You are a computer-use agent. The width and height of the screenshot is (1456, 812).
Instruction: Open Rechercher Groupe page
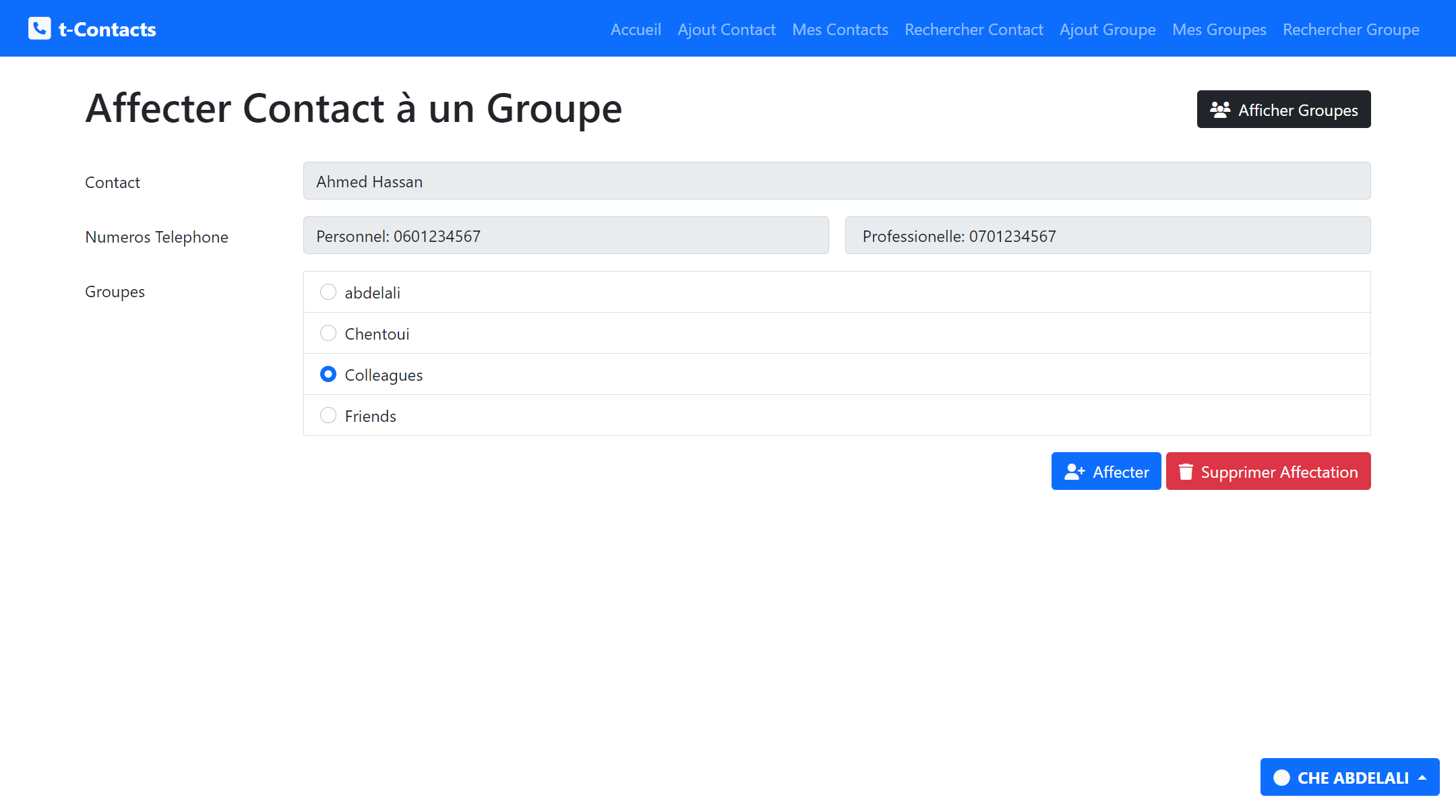click(1351, 30)
